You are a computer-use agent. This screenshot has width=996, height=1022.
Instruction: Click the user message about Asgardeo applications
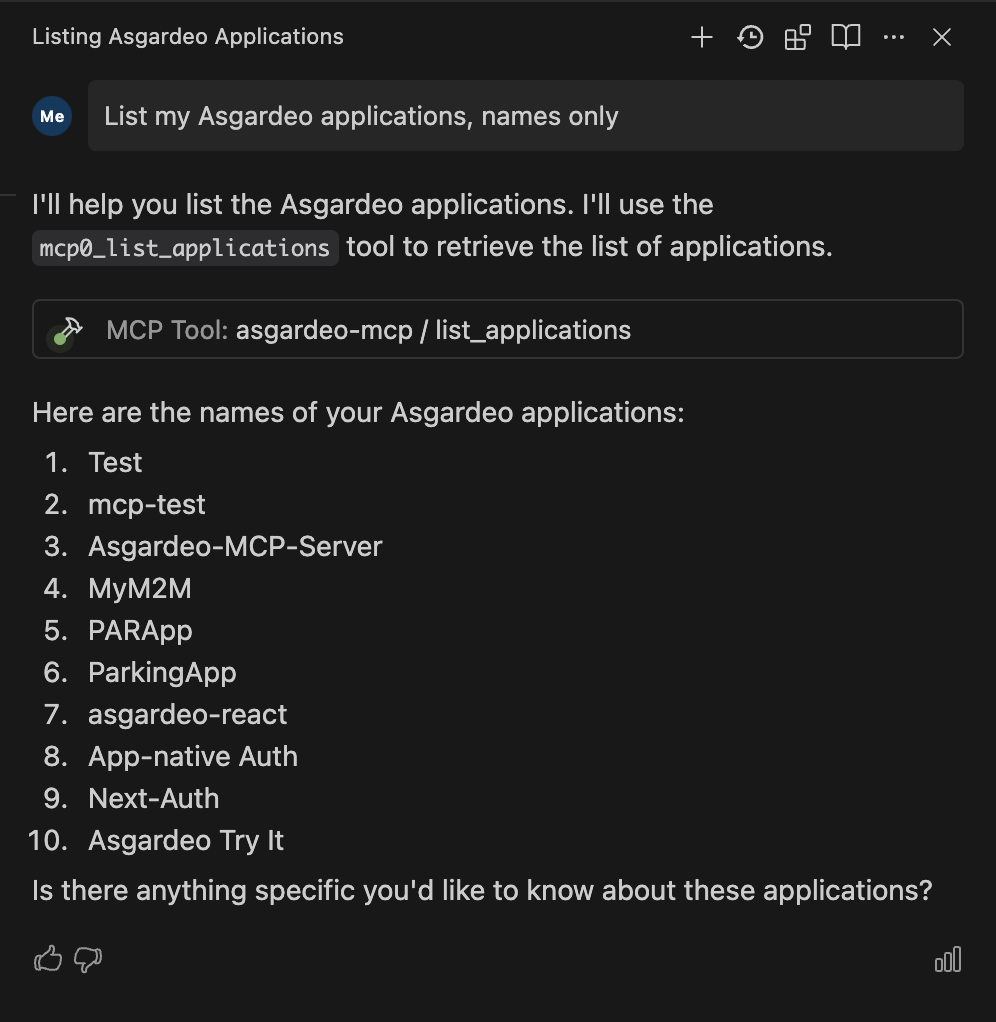pyautogui.click(x=525, y=116)
